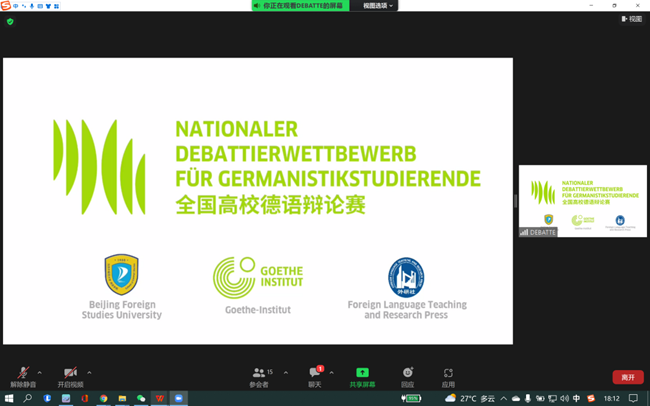Click the green Share Screen button (共享屏幕)

[x=362, y=377]
